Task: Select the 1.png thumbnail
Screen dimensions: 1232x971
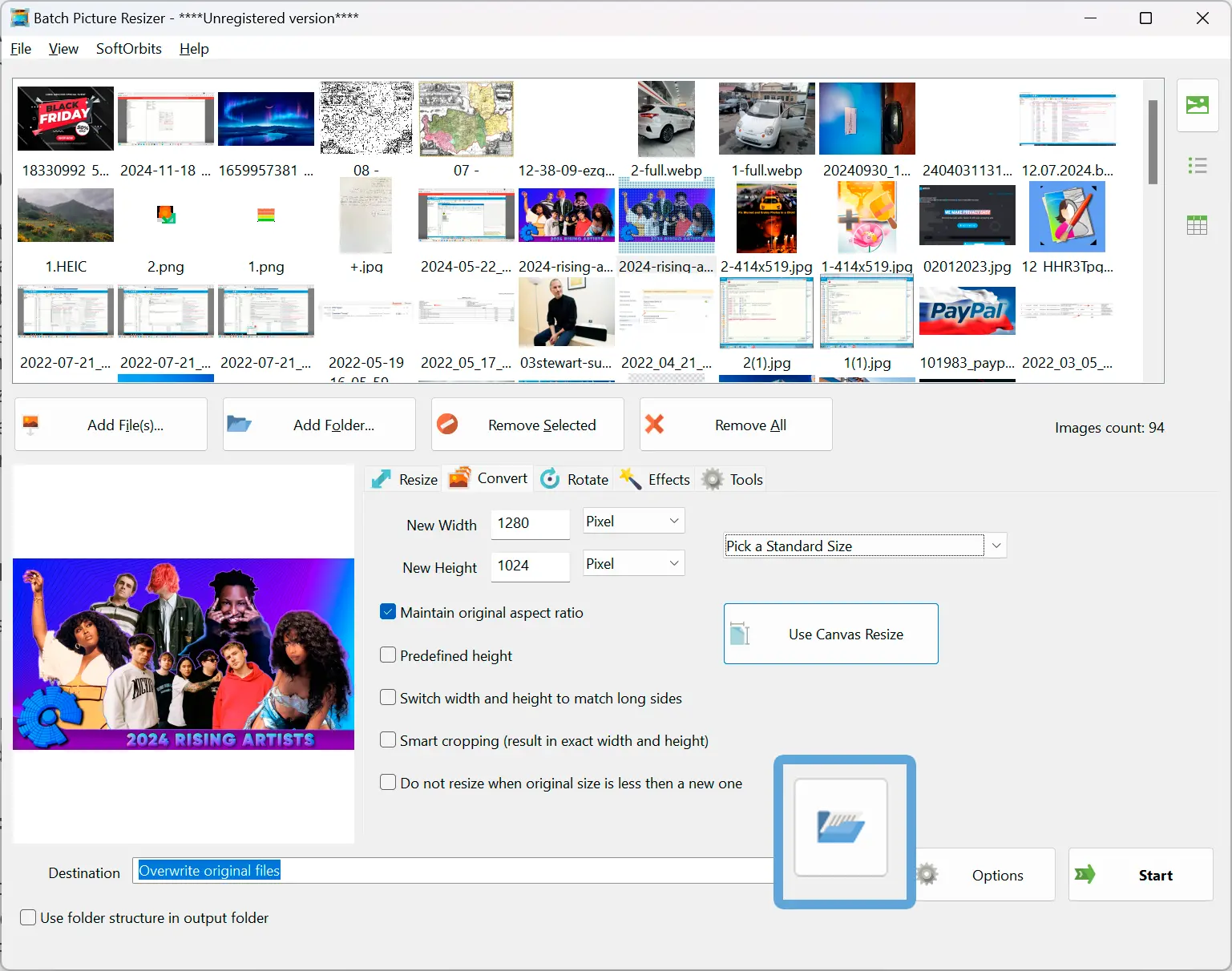Action: (266, 215)
